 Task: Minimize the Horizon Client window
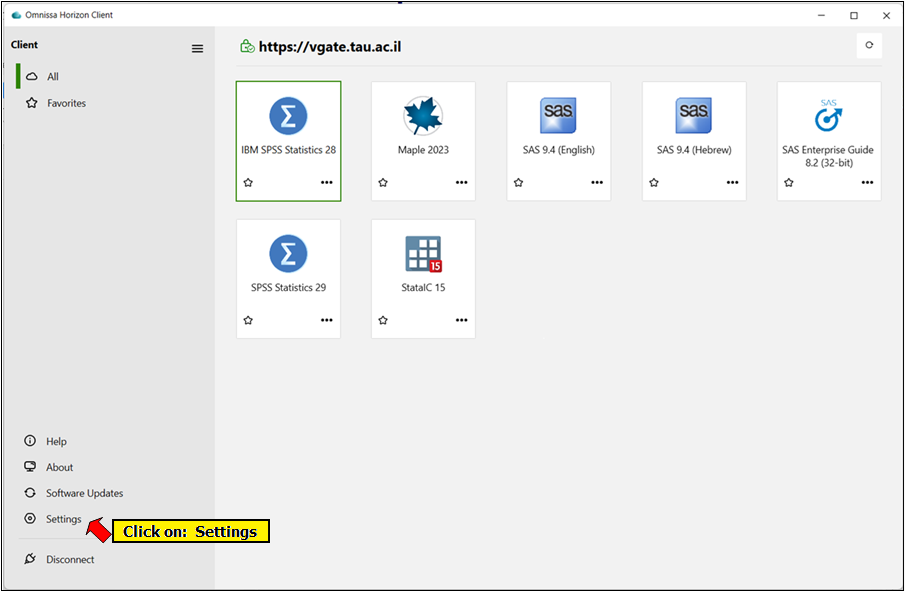[x=821, y=16]
